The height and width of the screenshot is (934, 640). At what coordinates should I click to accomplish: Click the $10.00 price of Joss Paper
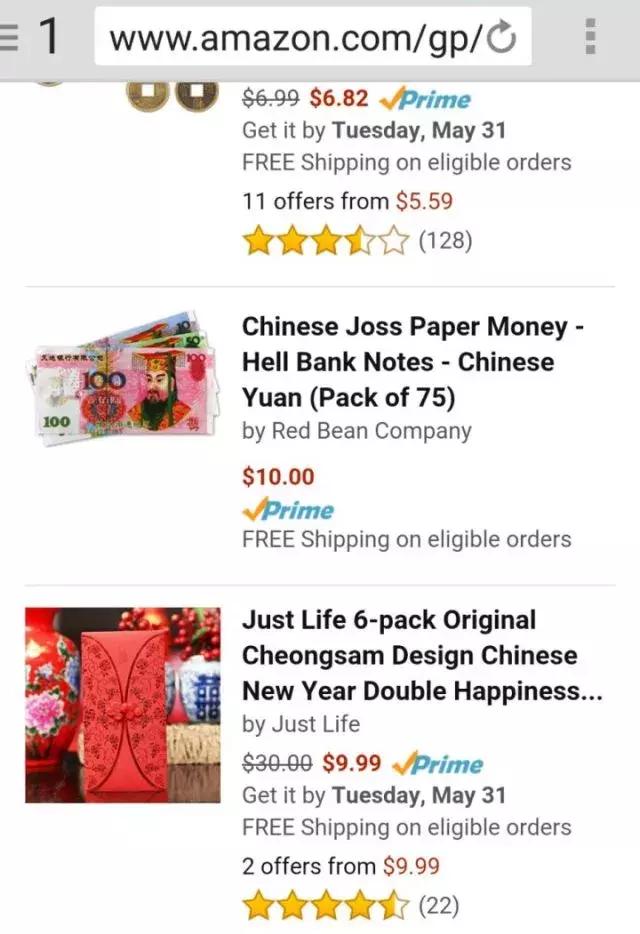[x=278, y=477]
